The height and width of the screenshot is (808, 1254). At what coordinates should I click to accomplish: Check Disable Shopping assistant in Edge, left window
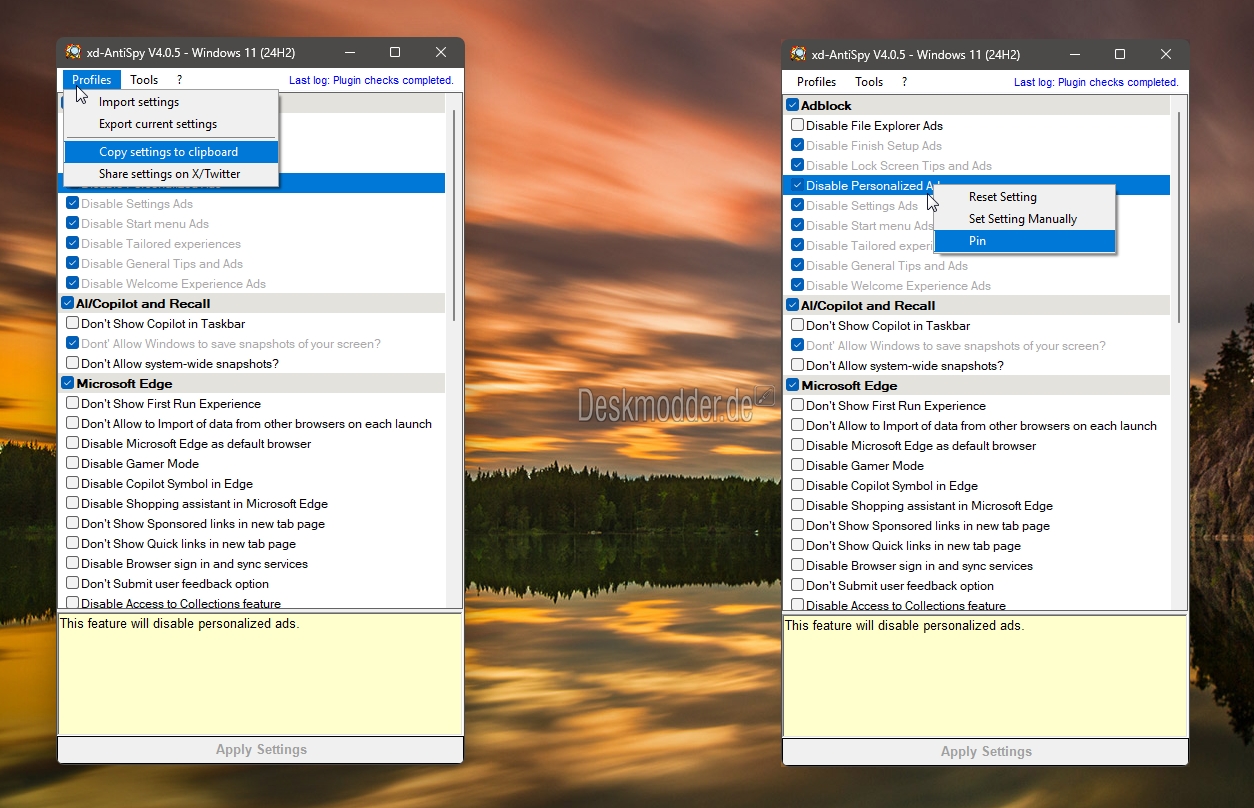pos(72,504)
